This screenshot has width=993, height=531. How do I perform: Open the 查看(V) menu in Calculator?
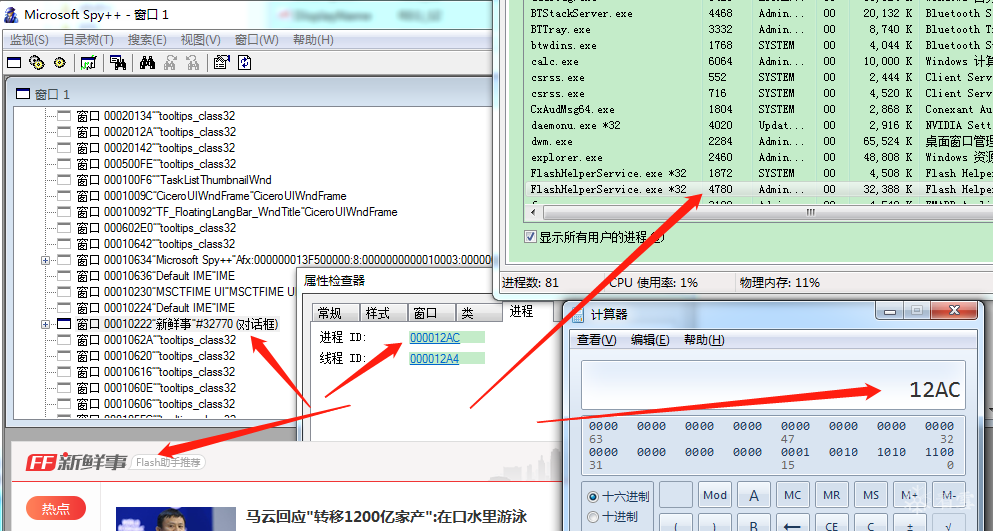coord(597,340)
